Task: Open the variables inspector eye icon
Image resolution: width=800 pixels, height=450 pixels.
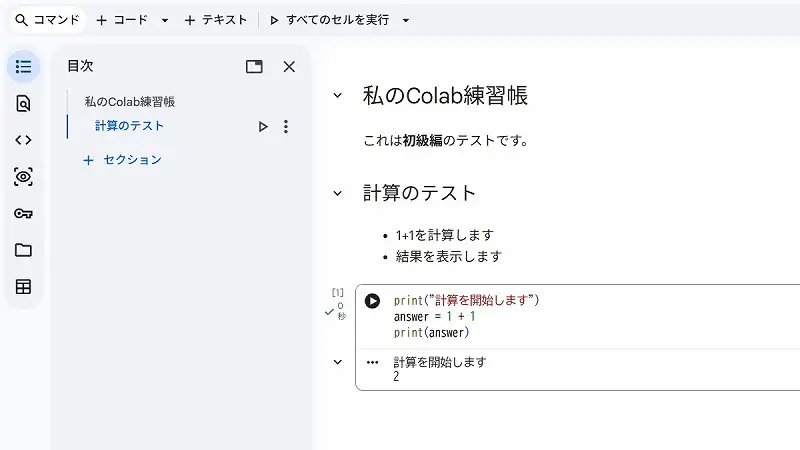Action: point(23,177)
